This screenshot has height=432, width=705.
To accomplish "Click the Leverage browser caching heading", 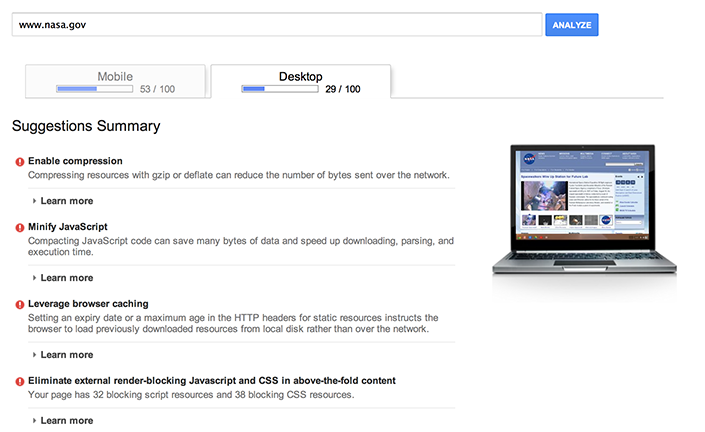I will [x=88, y=304].
